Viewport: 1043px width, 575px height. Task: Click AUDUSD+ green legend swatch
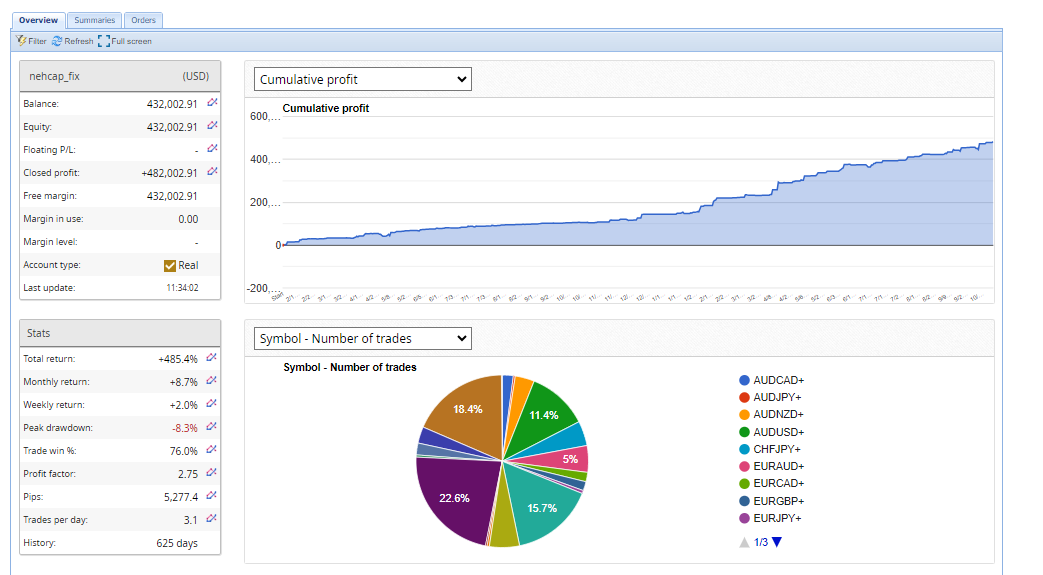pyautogui.click(x=744, y=432)
